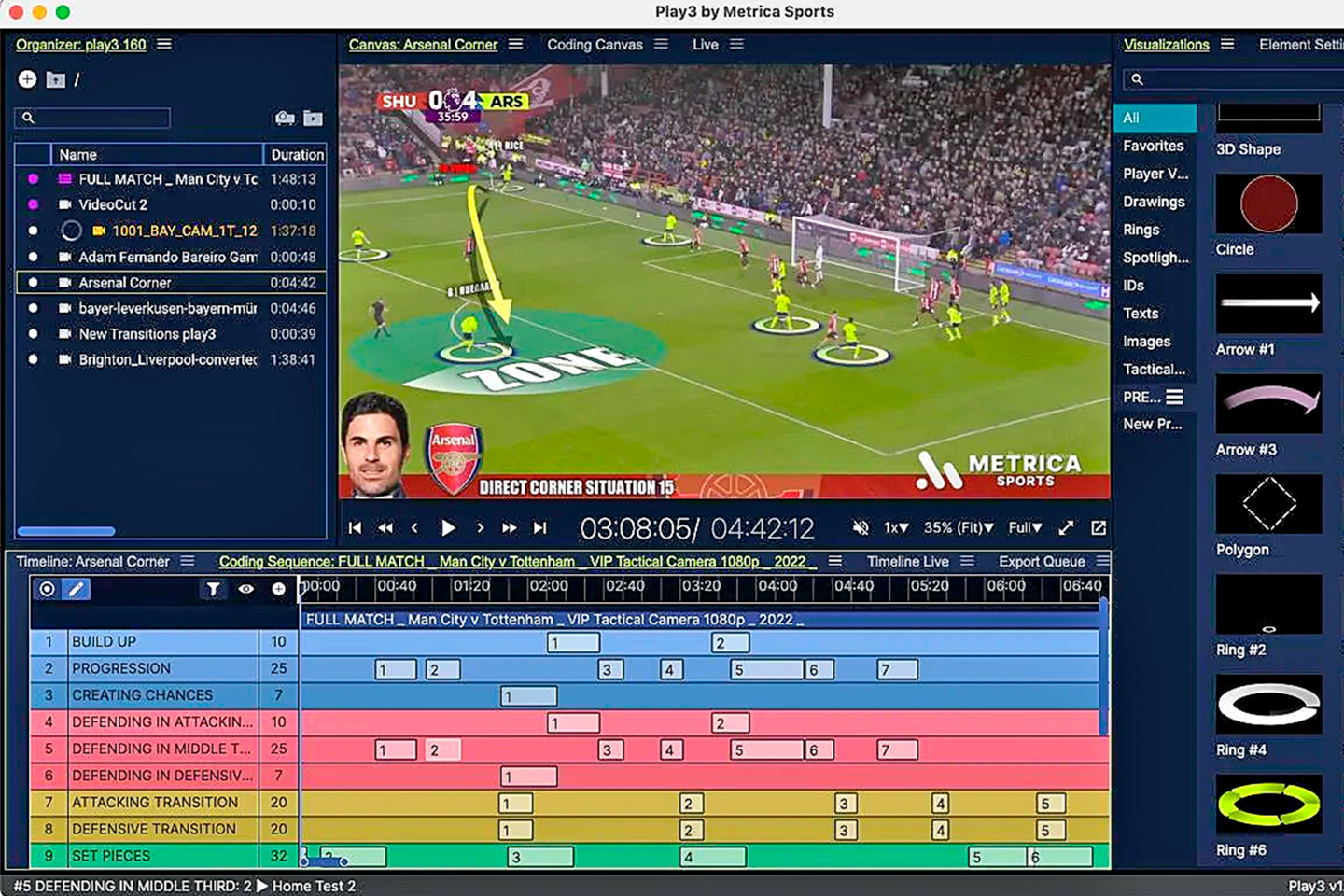The height and width of the screenshot is (896, 1344).
Task: Select the Images visualizations category
Action: (x=1147, y=342)
